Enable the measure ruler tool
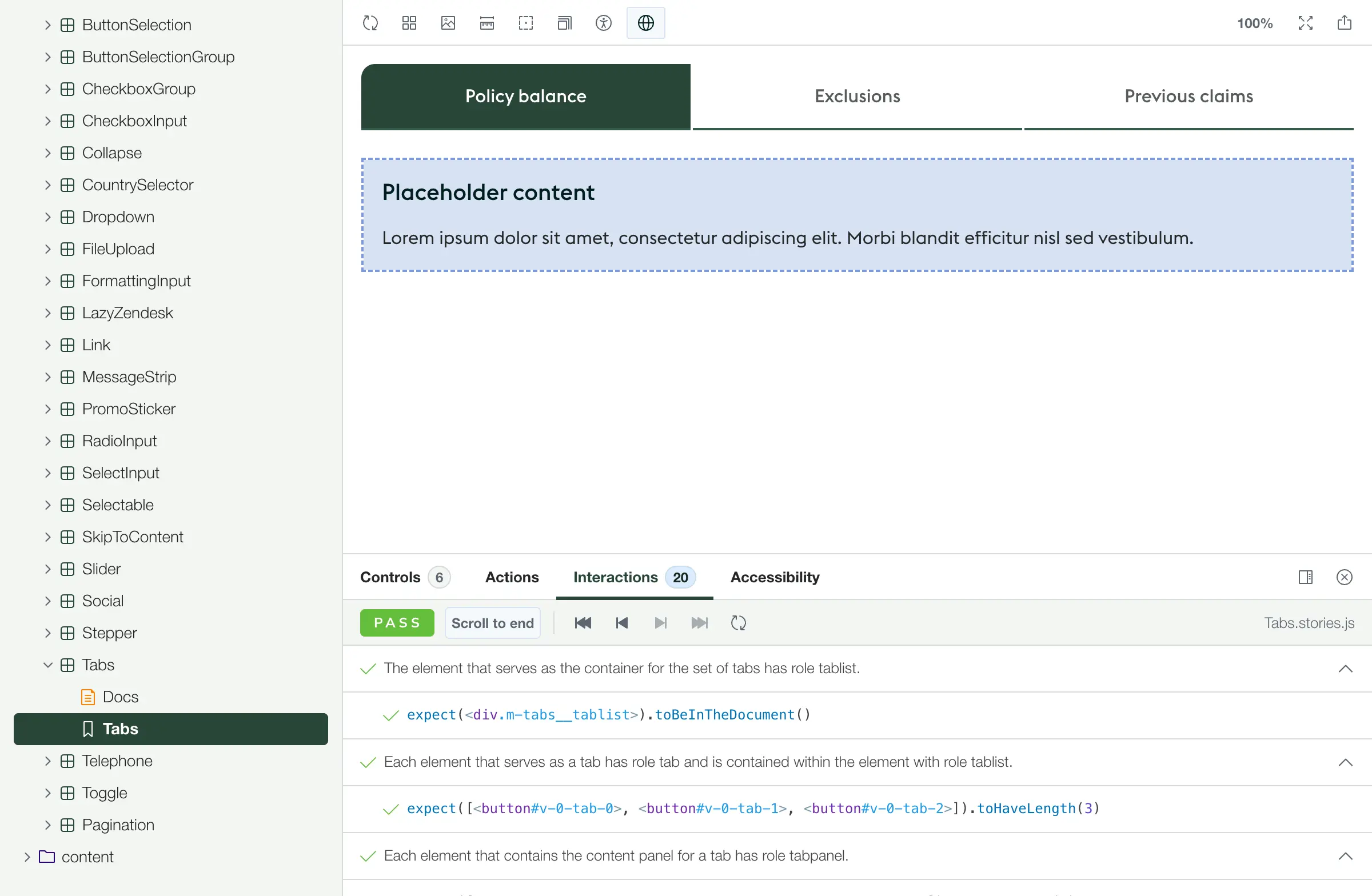1372x896 pixels. click(487, 23)
